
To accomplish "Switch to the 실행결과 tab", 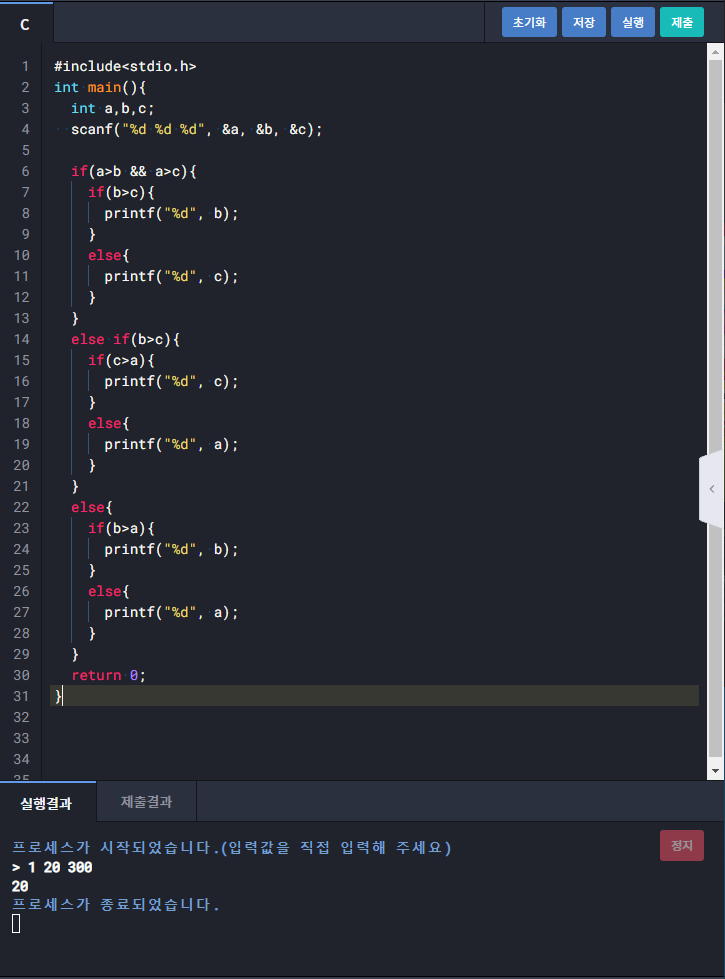I will coord(47,802).
